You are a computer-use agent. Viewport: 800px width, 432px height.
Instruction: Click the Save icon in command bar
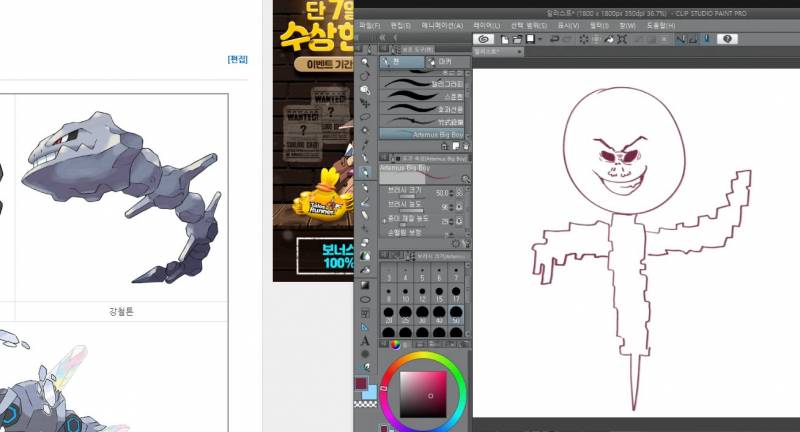(x=531, y=39)
